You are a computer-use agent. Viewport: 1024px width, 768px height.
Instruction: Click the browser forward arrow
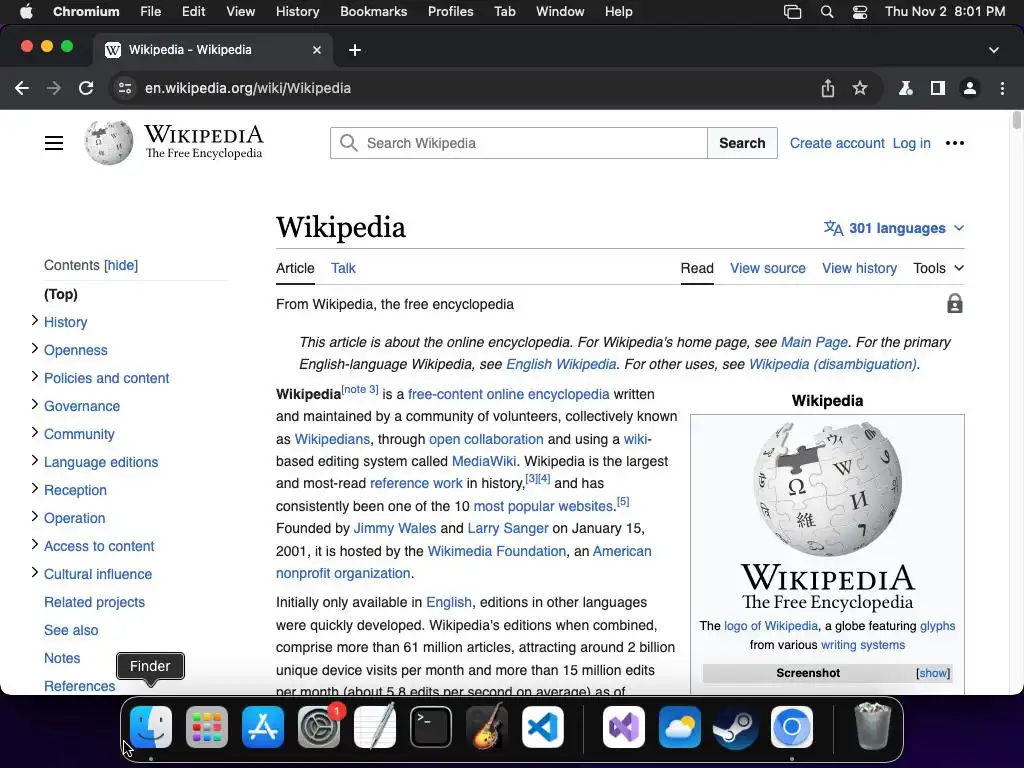tap(54, 88)
